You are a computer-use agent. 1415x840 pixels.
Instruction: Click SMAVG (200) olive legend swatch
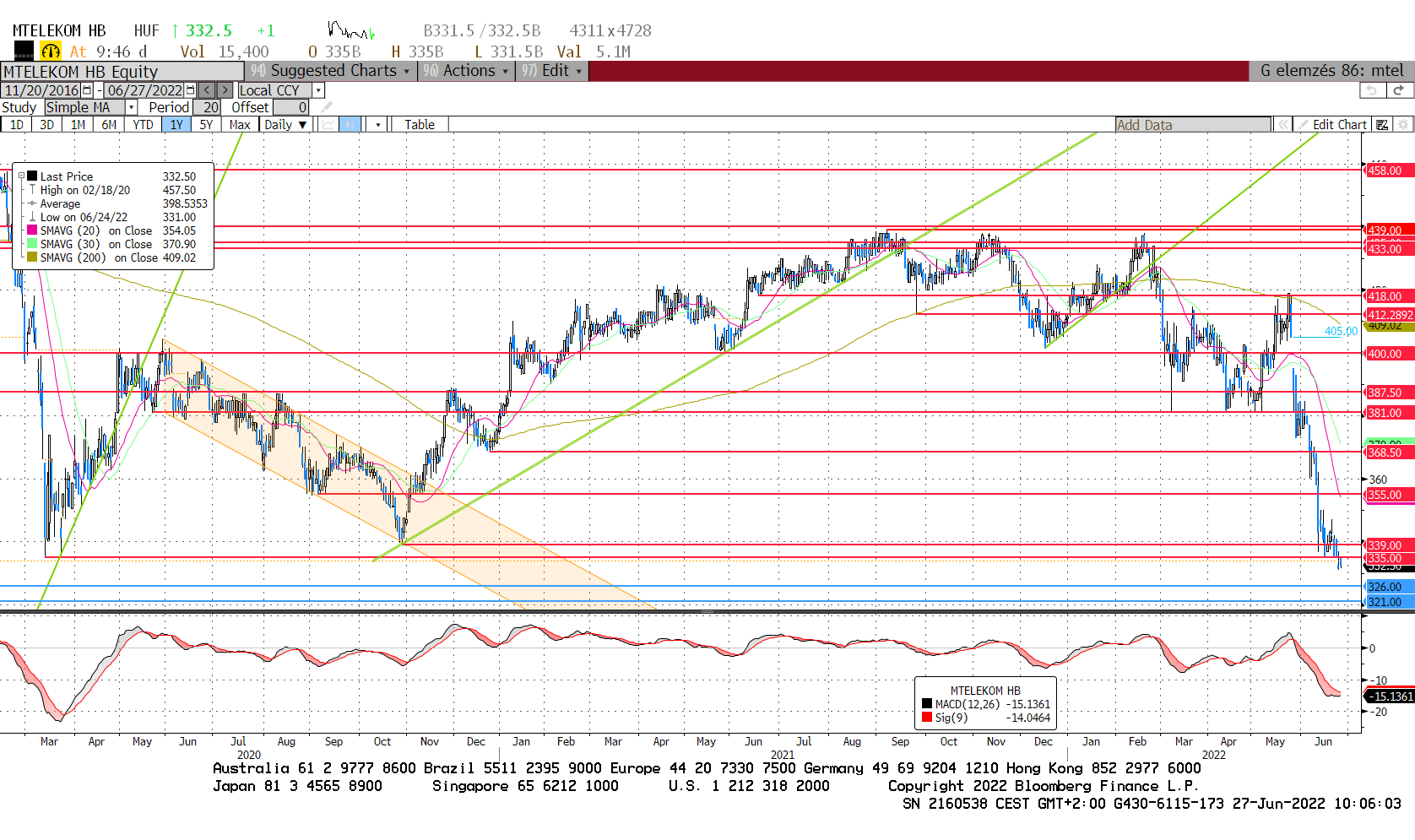tap(32, 257)
